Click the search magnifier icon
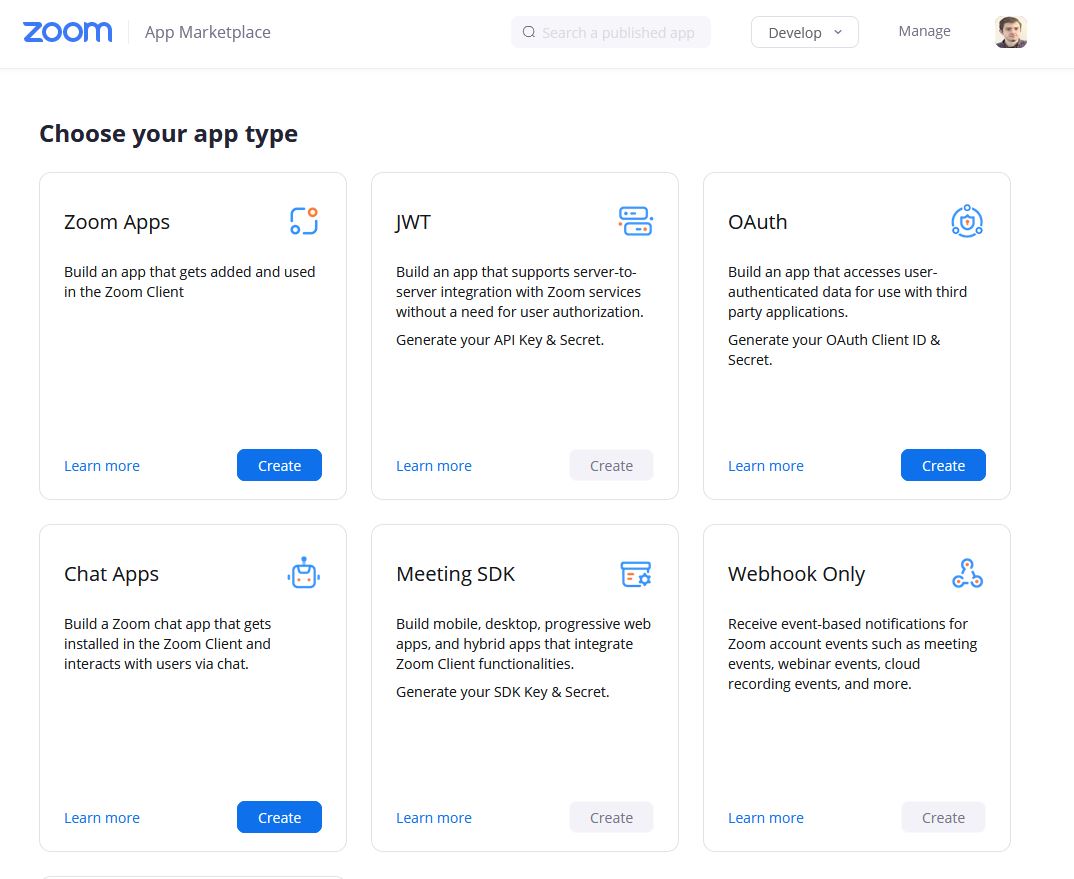Image resolution: width=1074 pixels, height=879 pixels. pyautogui.click(x=529, y=32)
